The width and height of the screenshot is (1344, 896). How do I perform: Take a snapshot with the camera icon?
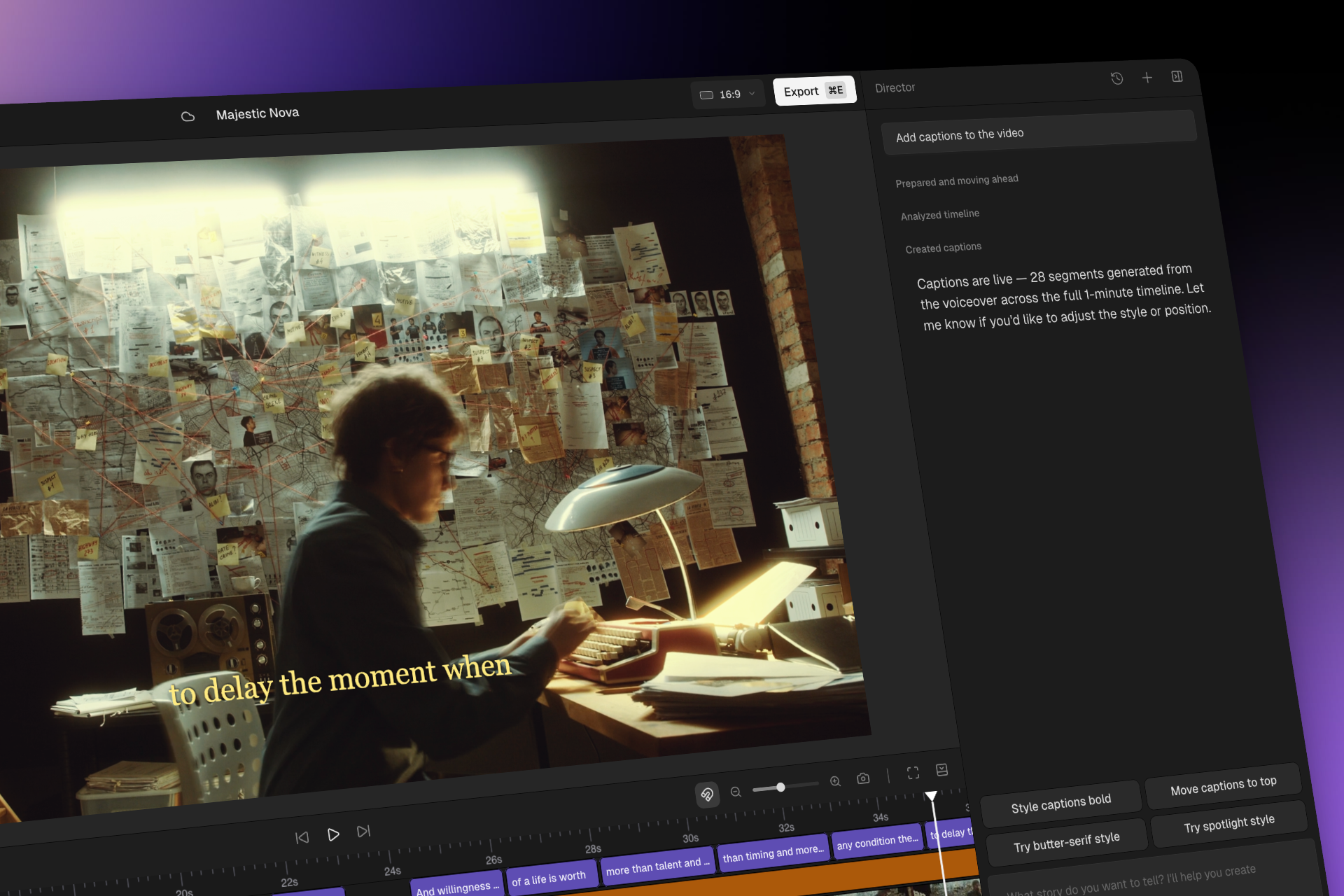pyautogui.click(x=863, y=778)
